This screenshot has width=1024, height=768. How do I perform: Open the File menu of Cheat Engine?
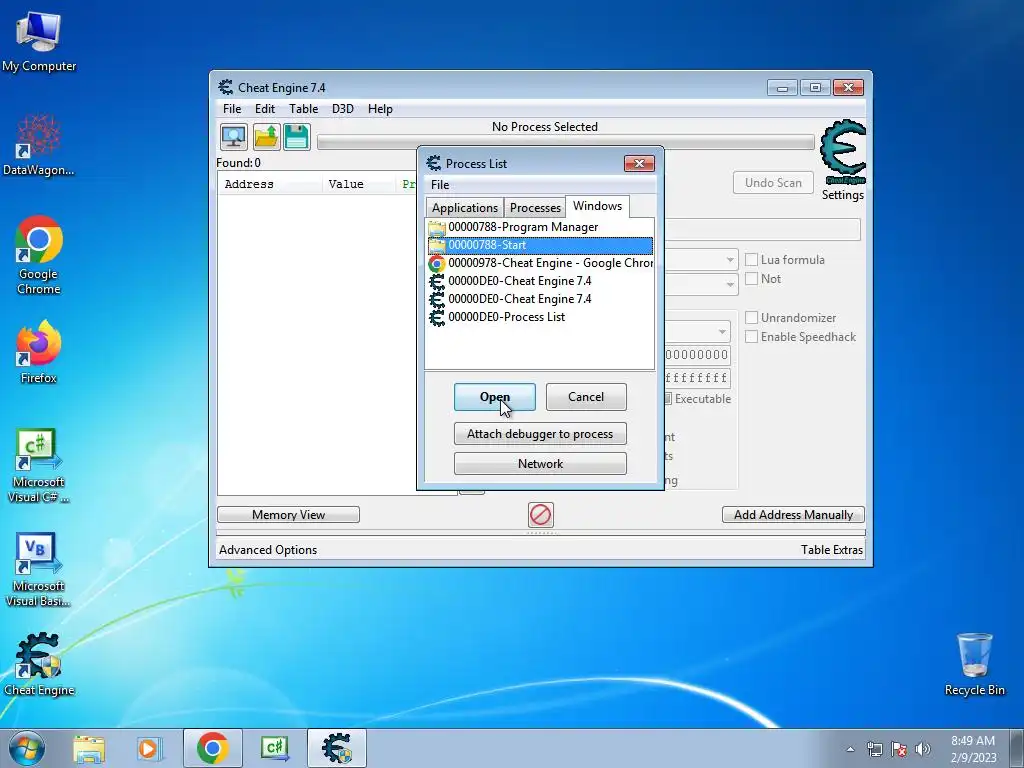pyautogui.click(x=232, y=109)
